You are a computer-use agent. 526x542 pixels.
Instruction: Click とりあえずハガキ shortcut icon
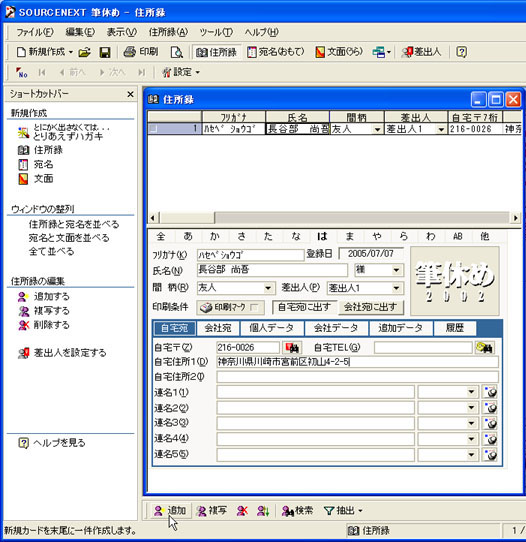point(24,132)
